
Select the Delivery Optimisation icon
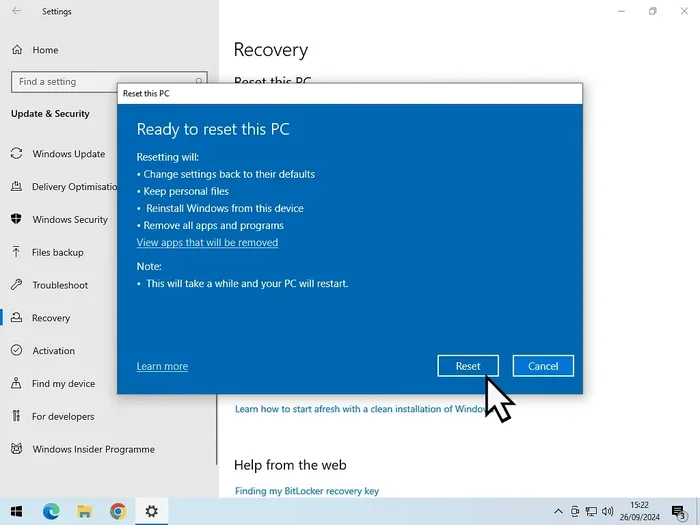coord(17,186)
